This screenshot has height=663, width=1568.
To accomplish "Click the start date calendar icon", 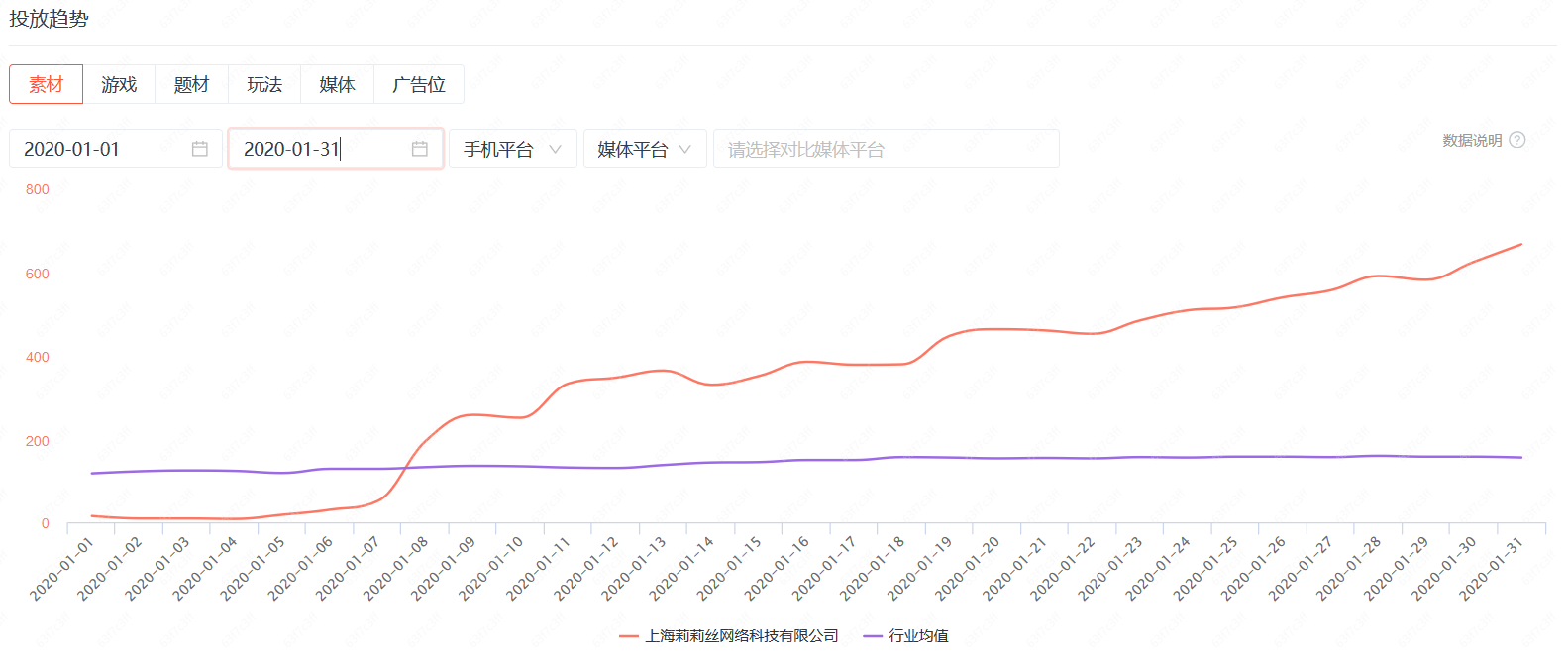I will [199, 149].
